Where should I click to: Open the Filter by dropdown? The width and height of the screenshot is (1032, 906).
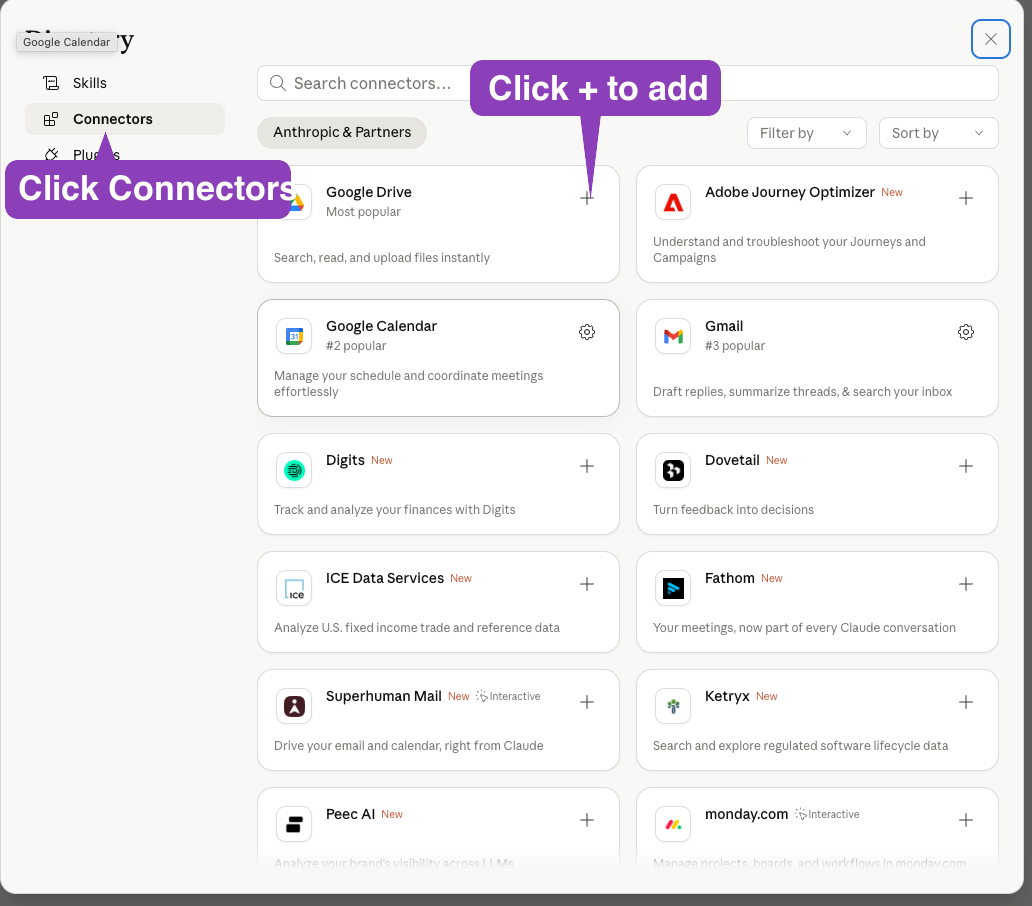click(806, 133)
